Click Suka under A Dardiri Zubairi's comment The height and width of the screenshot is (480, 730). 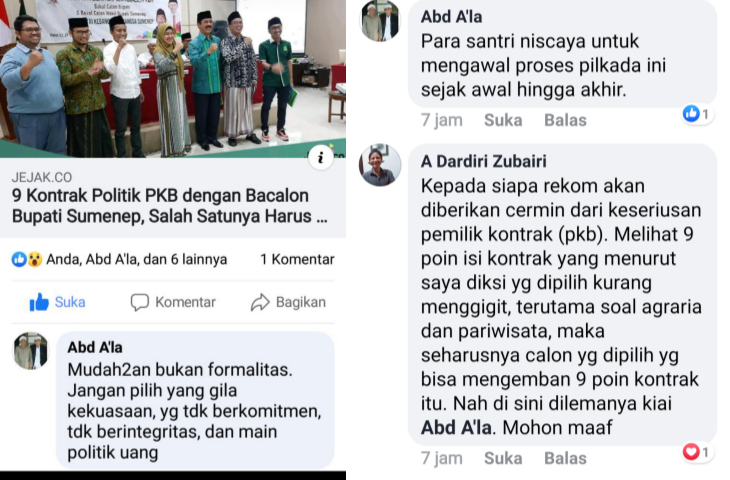click(503, 458)
